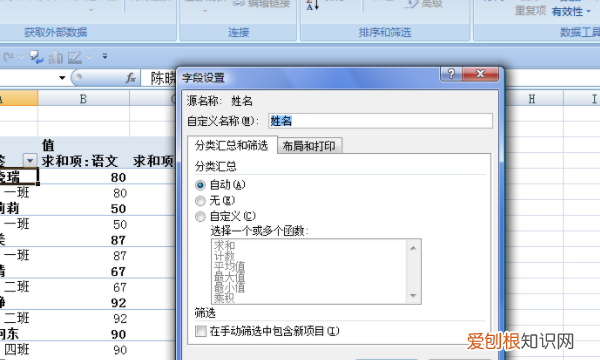Click the pen drawing icon in quick access toolbar

[x=75, y=57]
